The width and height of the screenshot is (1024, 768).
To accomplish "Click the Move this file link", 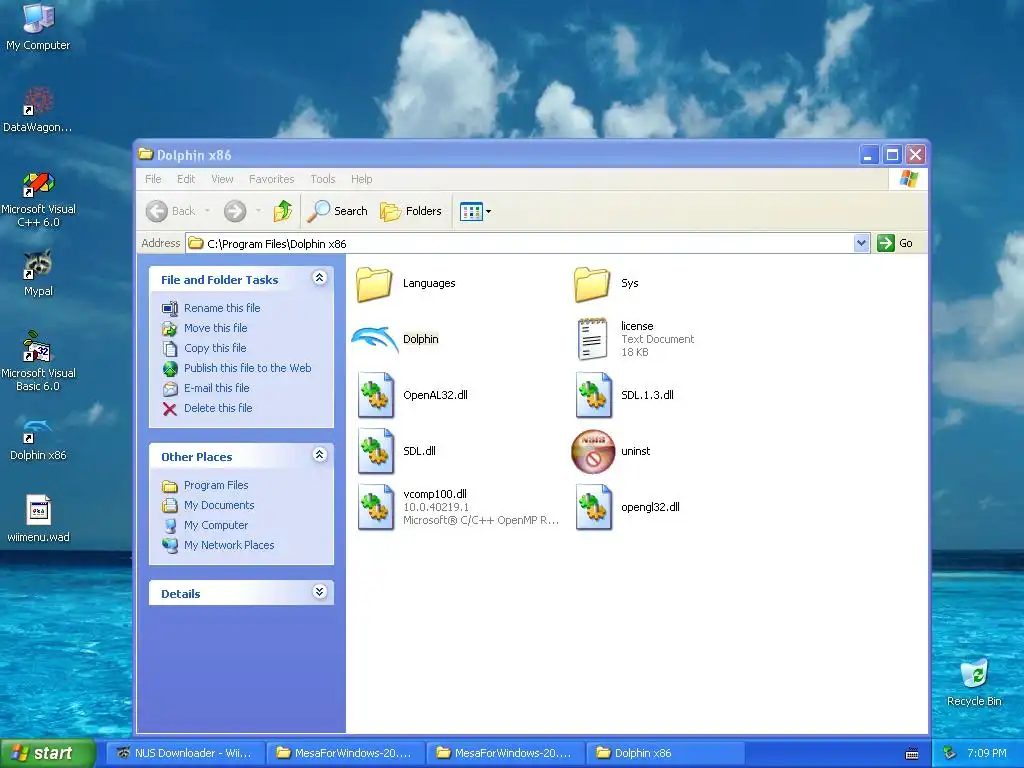I will (216, 328).
